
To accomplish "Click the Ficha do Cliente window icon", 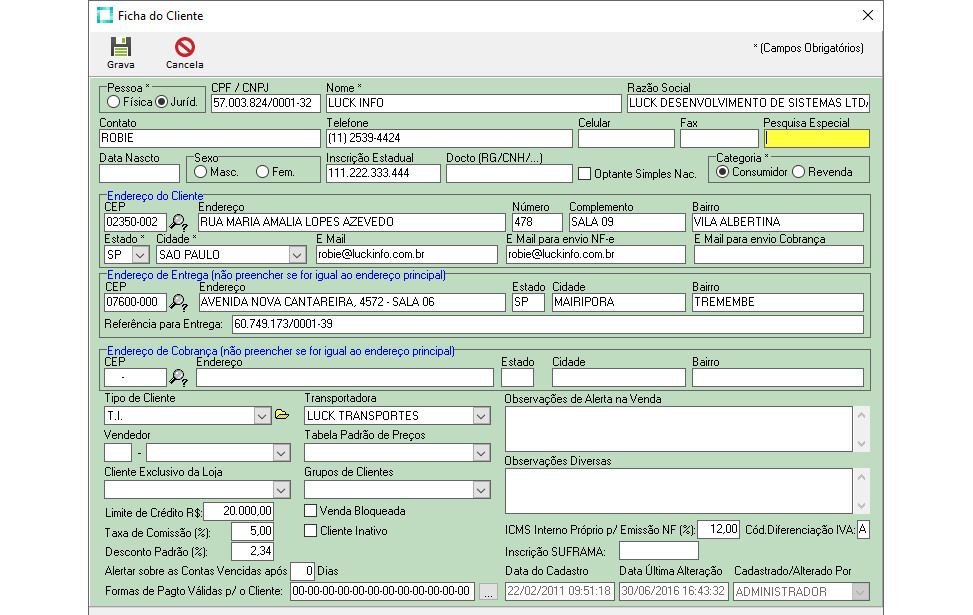I will (x=104, y=15).
